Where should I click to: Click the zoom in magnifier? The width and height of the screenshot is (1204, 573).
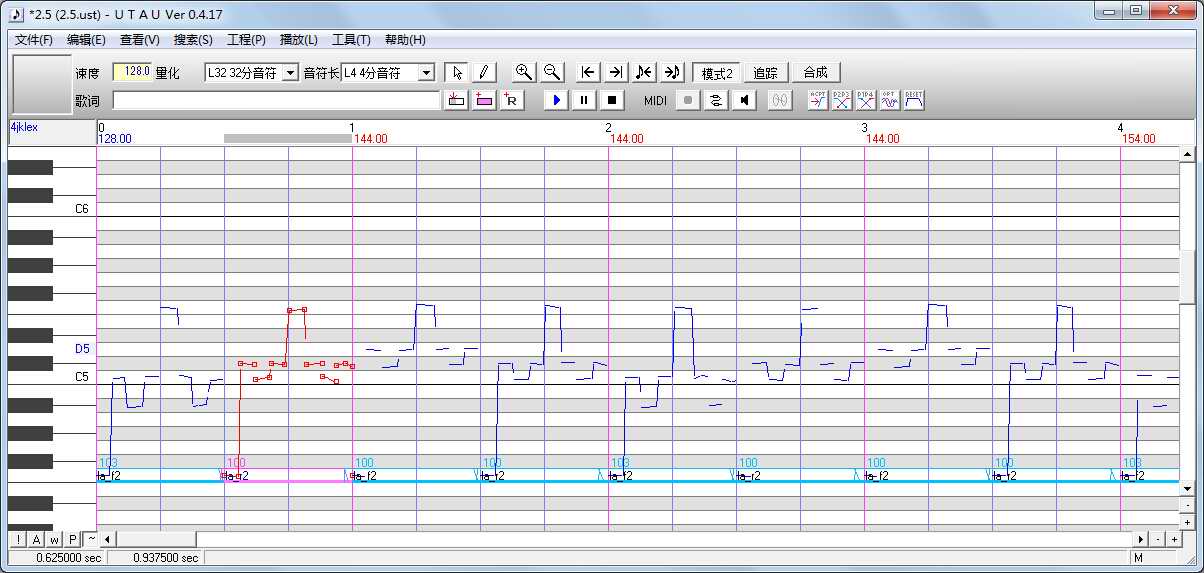click(523, 73)
